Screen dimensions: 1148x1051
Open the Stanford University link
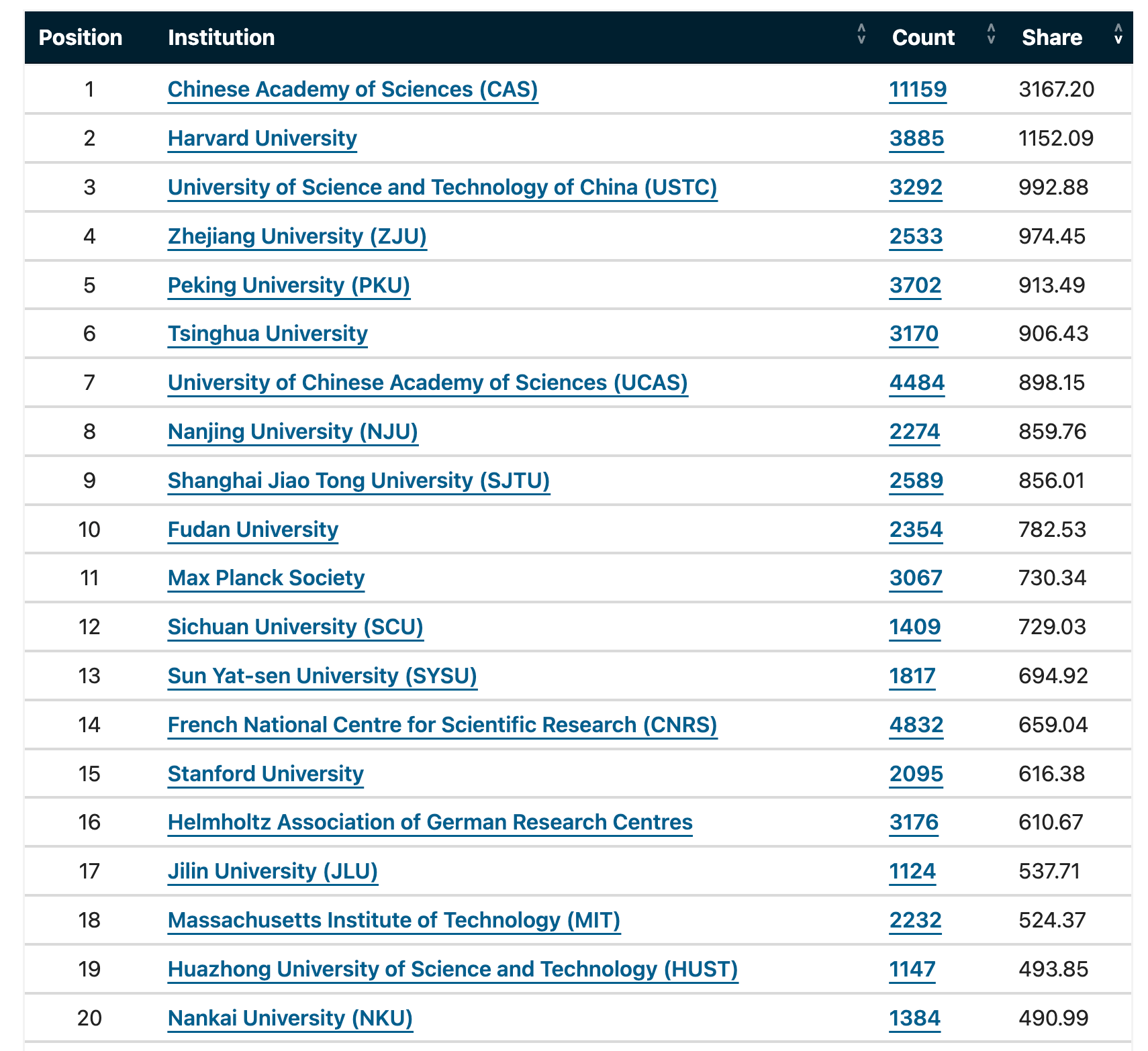265,774
